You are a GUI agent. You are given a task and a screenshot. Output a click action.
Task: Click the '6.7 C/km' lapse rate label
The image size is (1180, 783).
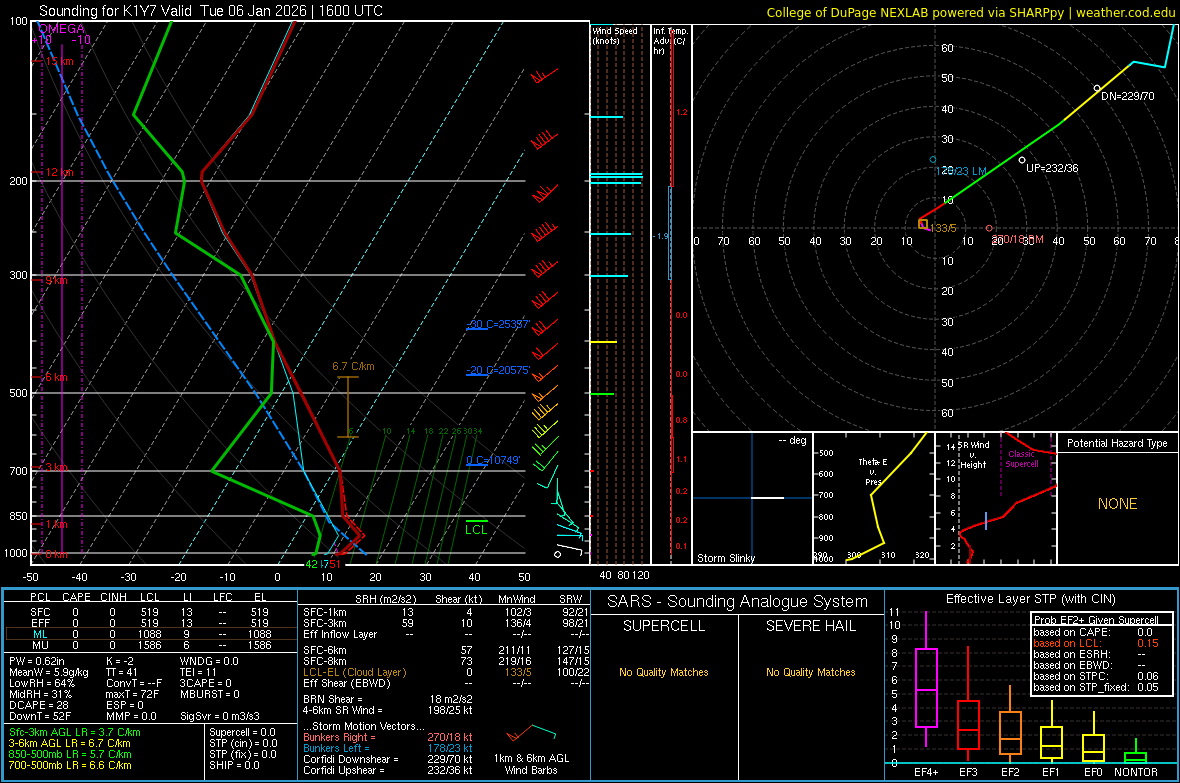pyautogui.click(x=353, y=367)
